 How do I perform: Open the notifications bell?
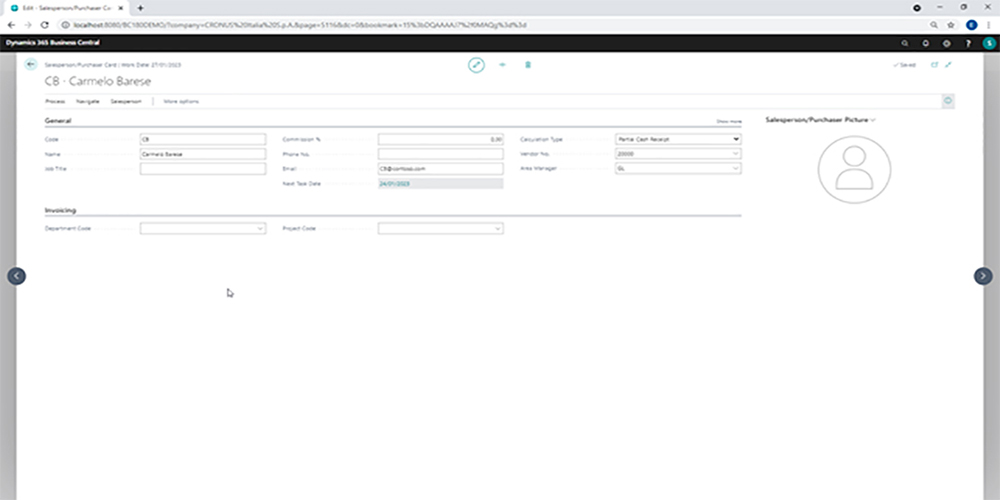[x=926, y=44]
